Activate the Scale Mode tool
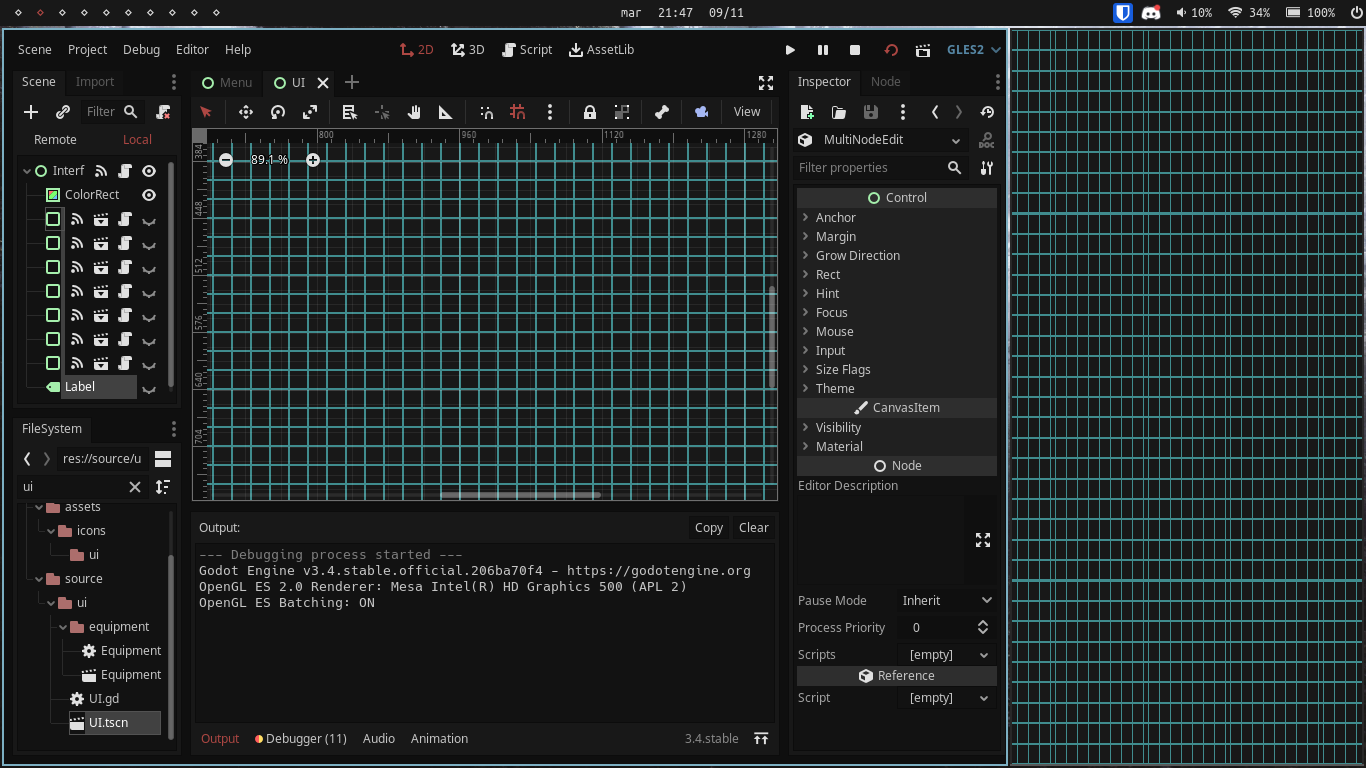 click(x=310, y=112)
